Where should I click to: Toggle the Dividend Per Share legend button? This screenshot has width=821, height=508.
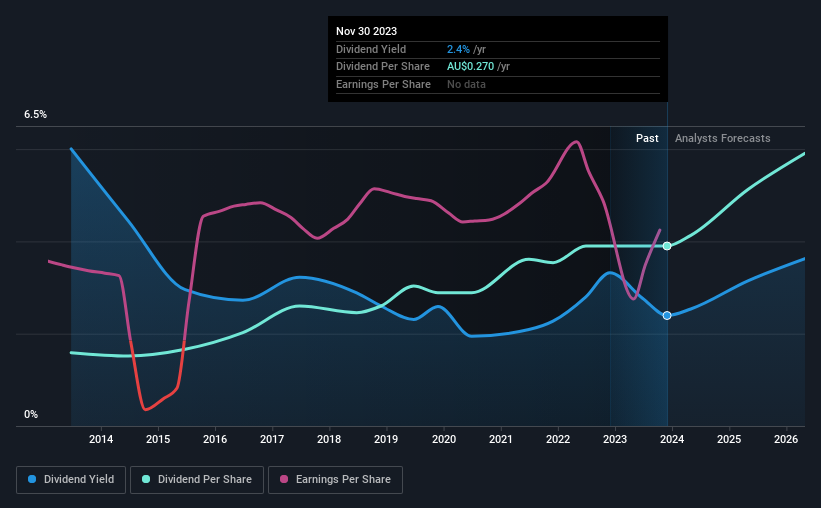197,480
